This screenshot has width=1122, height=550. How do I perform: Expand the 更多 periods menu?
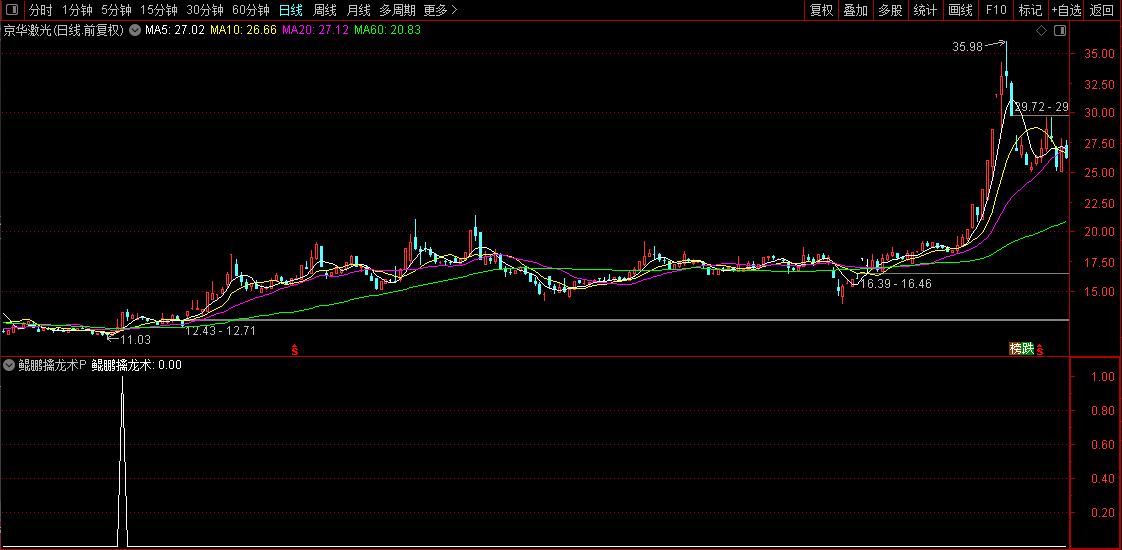coord(440,10)
